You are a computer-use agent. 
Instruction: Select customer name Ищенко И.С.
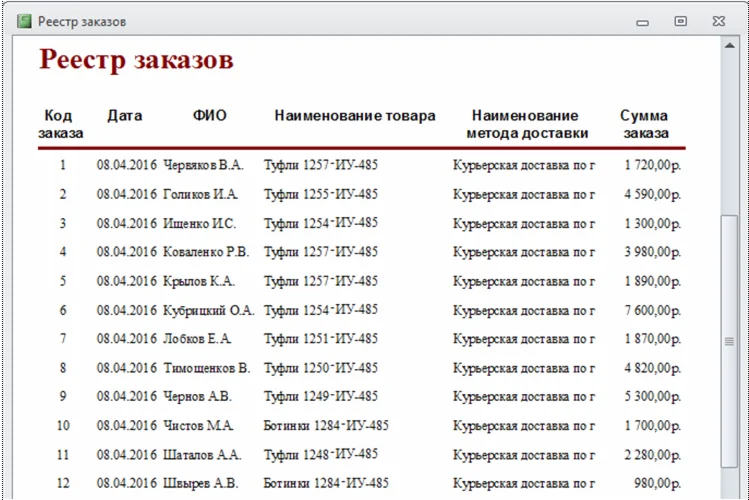click(200, 223)
